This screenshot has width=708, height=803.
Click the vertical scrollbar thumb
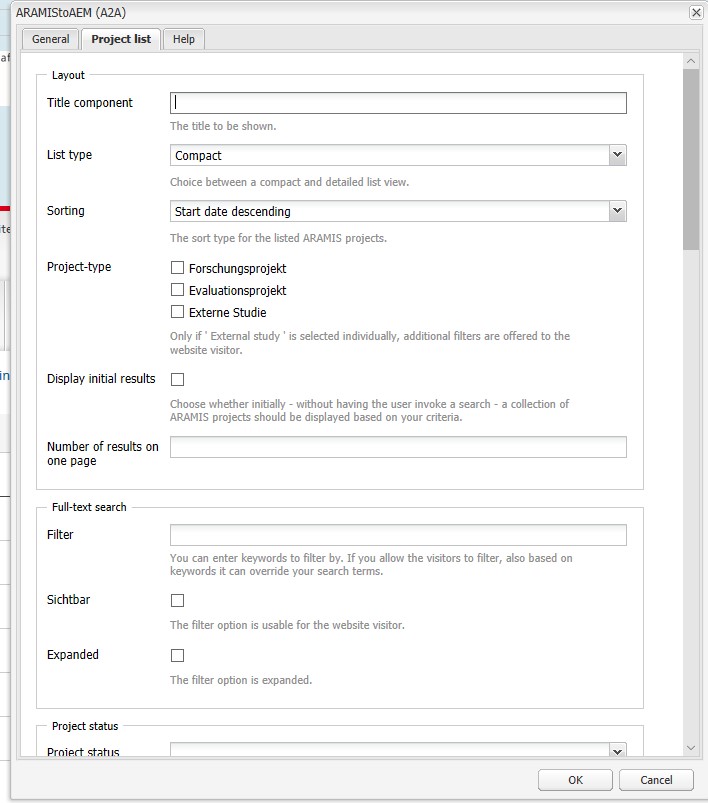[x=690, y=160]
